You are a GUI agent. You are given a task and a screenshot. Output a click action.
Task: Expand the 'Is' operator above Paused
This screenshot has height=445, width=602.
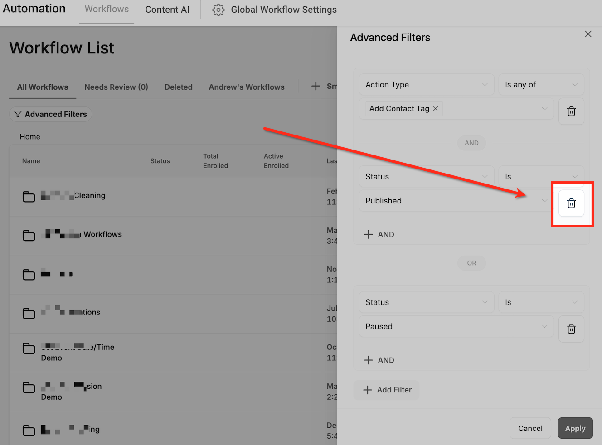pyautogui.click(x=541, y=302)
